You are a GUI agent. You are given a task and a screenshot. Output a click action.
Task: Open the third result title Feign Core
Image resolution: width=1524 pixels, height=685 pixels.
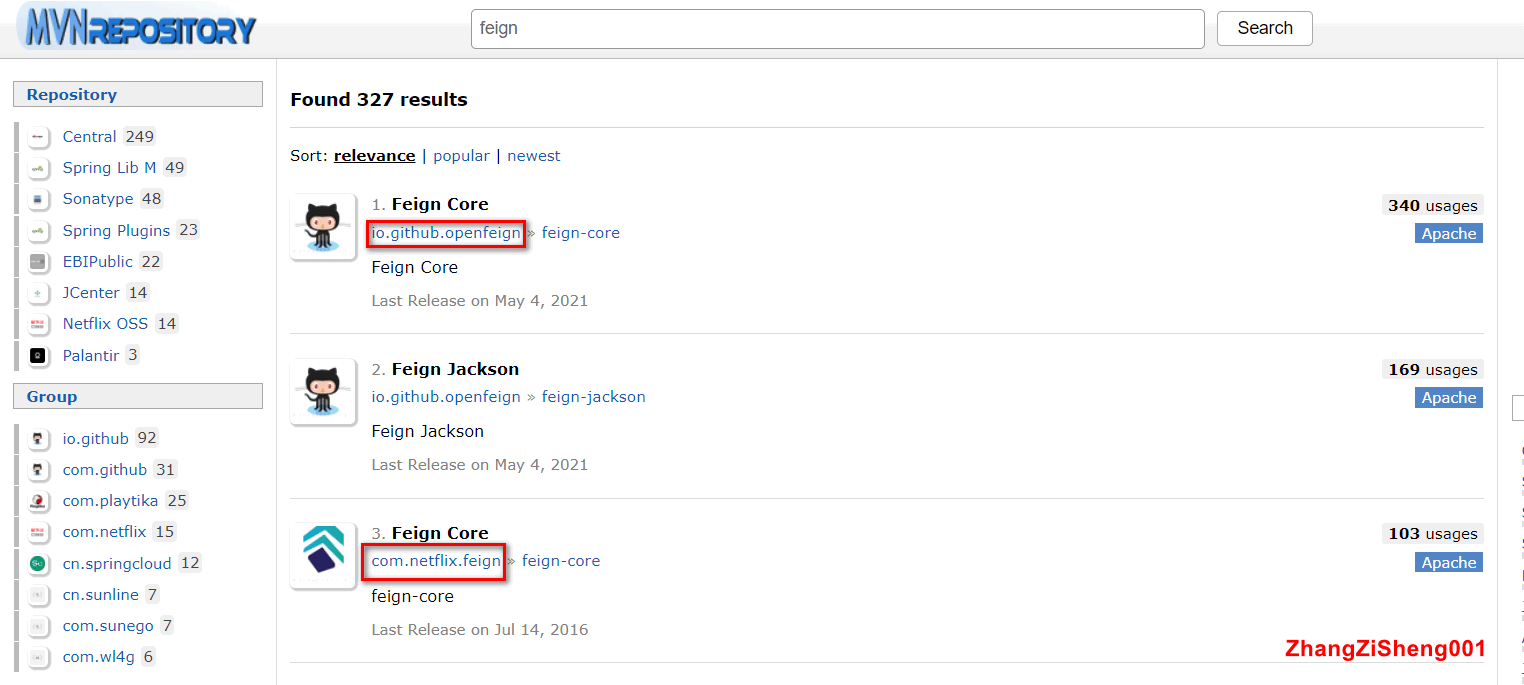[x=440, y=533]
